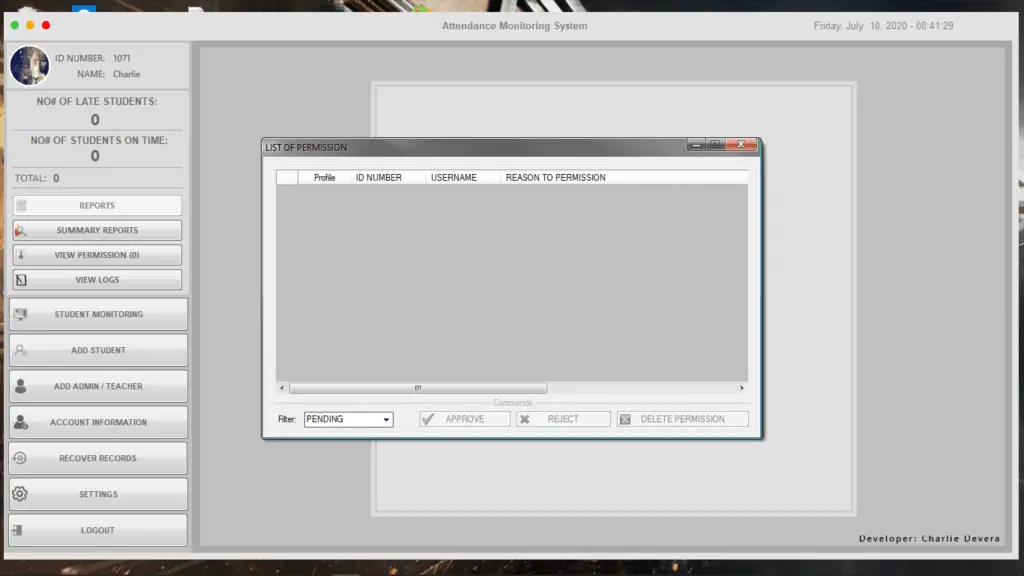Click the filter combo box arrow
The height and width of the screenshot is (576, 1024).
tap(386, 419)
